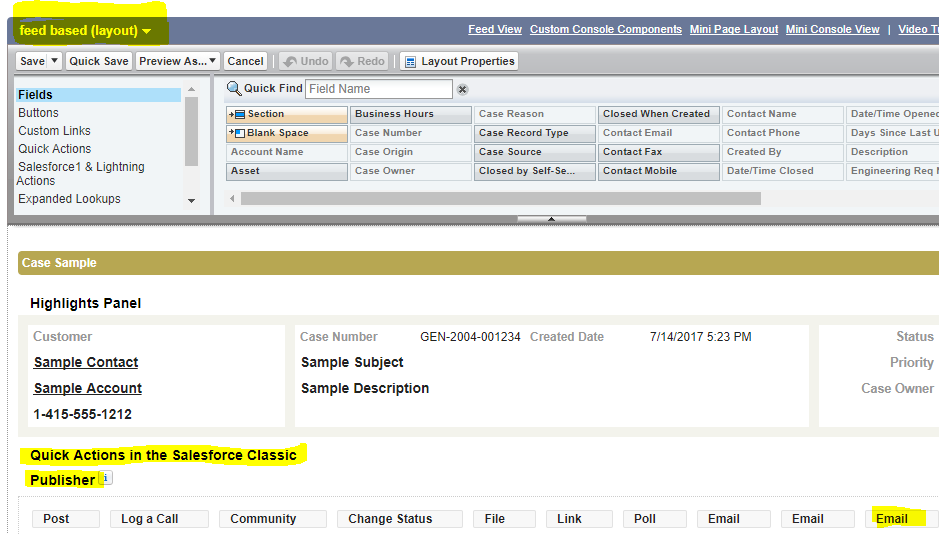The height and width of the screenshot is (534, 939).
Task: Open the Sample Account link
Action: point(87,388)
